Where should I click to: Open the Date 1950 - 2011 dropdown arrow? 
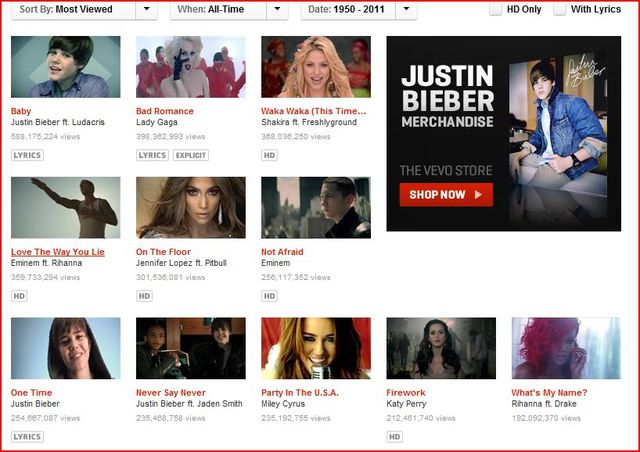(406, 9)
